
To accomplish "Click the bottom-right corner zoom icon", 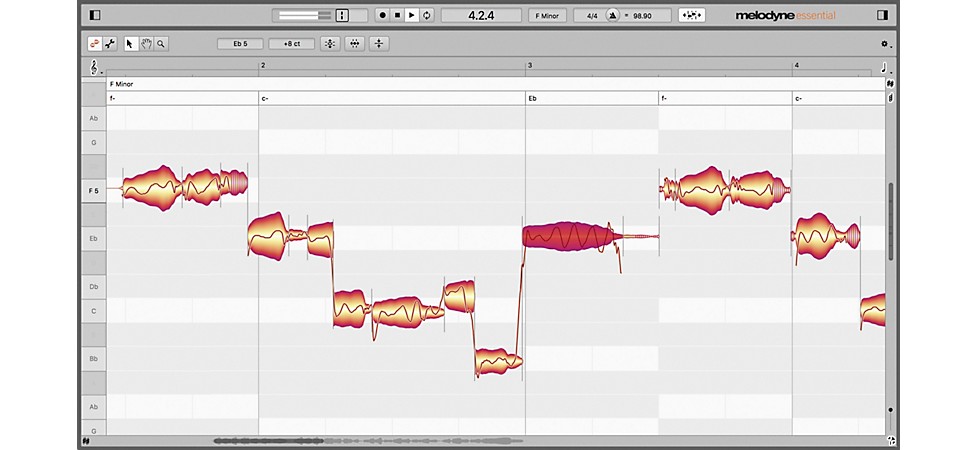I will pos(890,441).
